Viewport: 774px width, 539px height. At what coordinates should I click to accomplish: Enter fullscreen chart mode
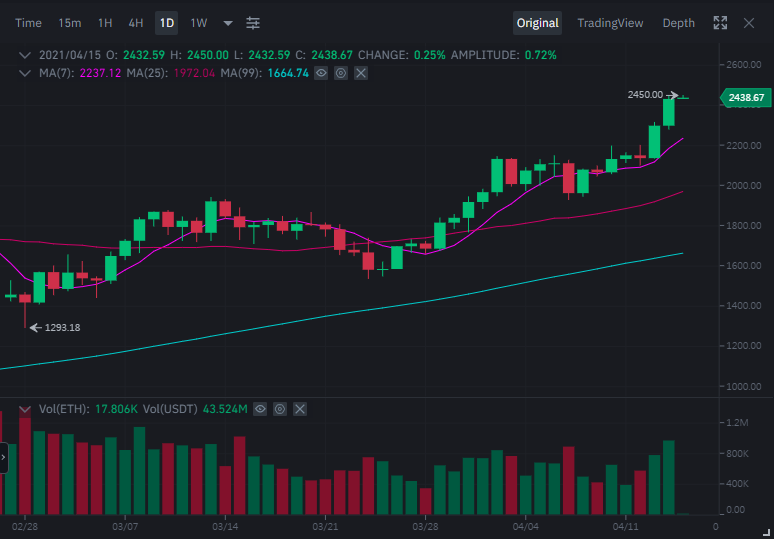(x=720, y=23)
